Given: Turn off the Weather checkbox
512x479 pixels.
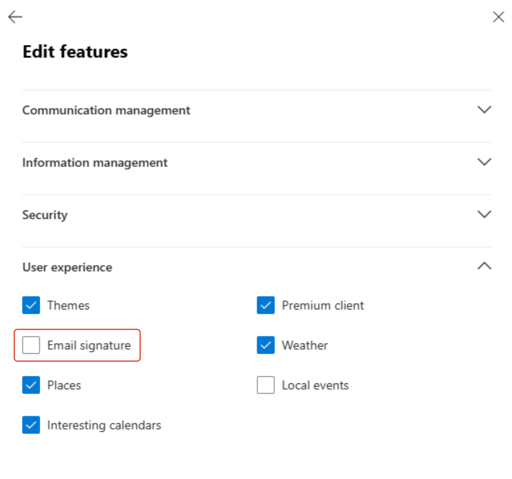Looking at the screenshot, I should [x=266, y=345].
